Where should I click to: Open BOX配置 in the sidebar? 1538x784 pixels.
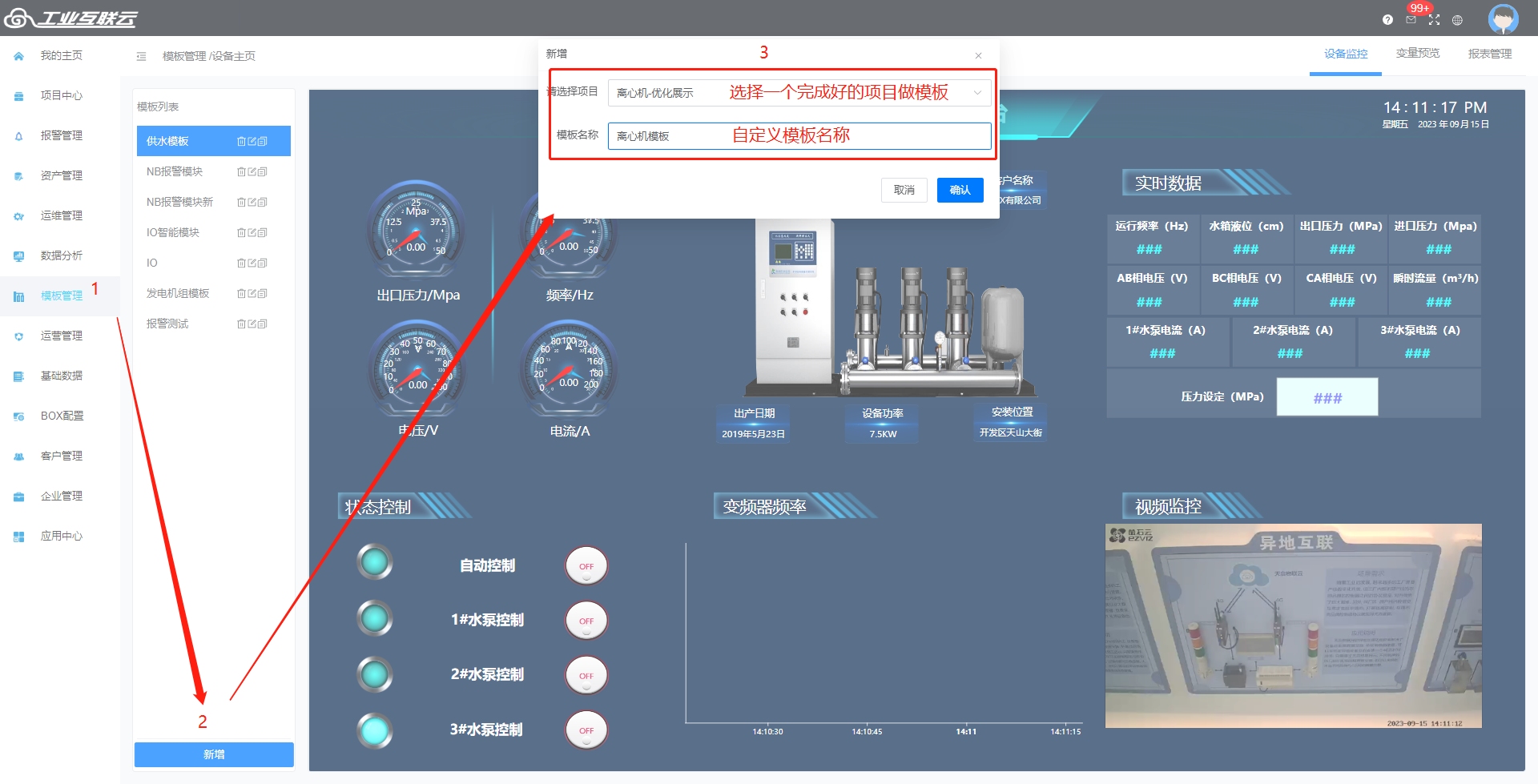[61, 416]
